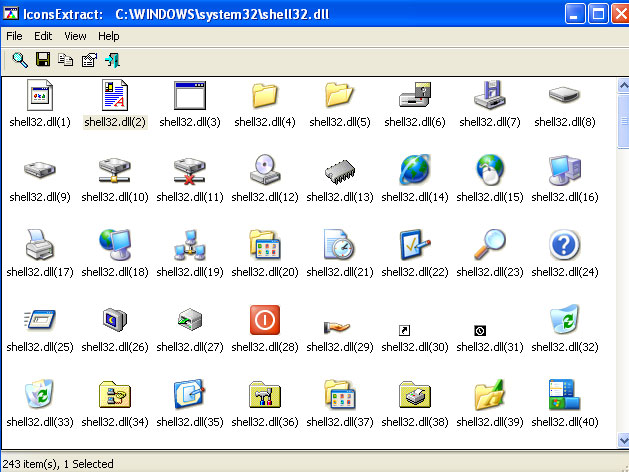629x472 pixels.
Task: Select the document icon shell32.dll(1)
Action: [x=40, y=95]
